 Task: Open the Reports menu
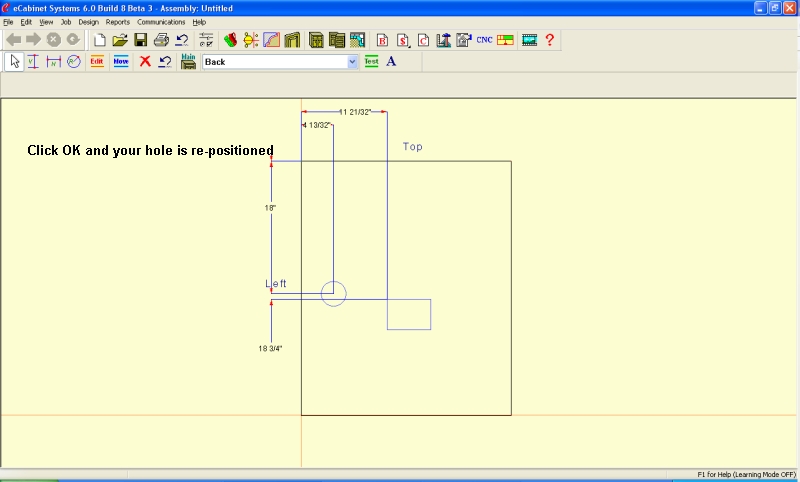tap(118, 22)
